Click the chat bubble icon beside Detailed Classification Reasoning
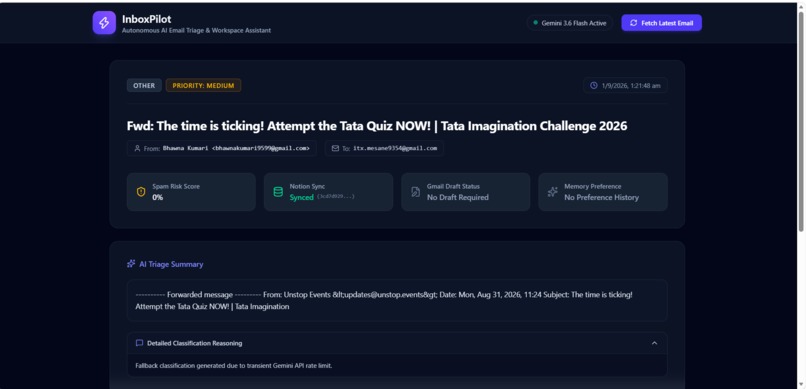Viewport: 806px width, 389px height. click(x=139, y=343)
